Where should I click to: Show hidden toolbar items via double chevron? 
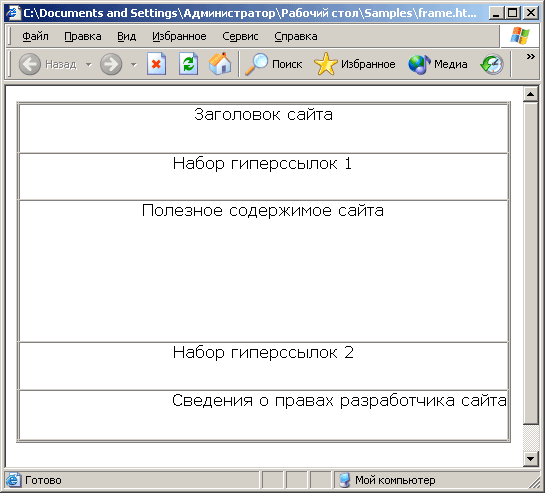click(x=530, y=56)
